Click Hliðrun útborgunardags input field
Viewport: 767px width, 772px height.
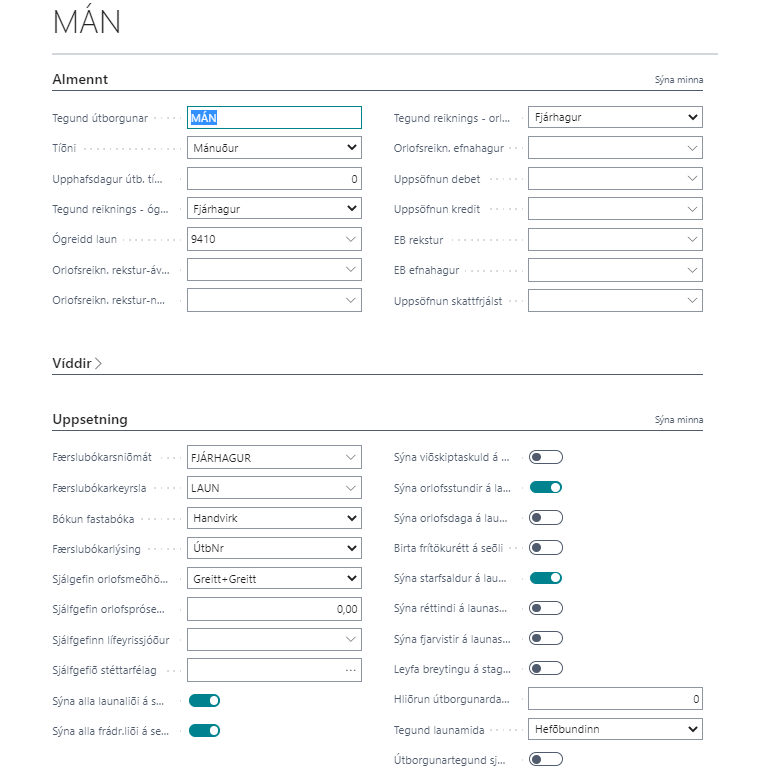pos(614,699)
